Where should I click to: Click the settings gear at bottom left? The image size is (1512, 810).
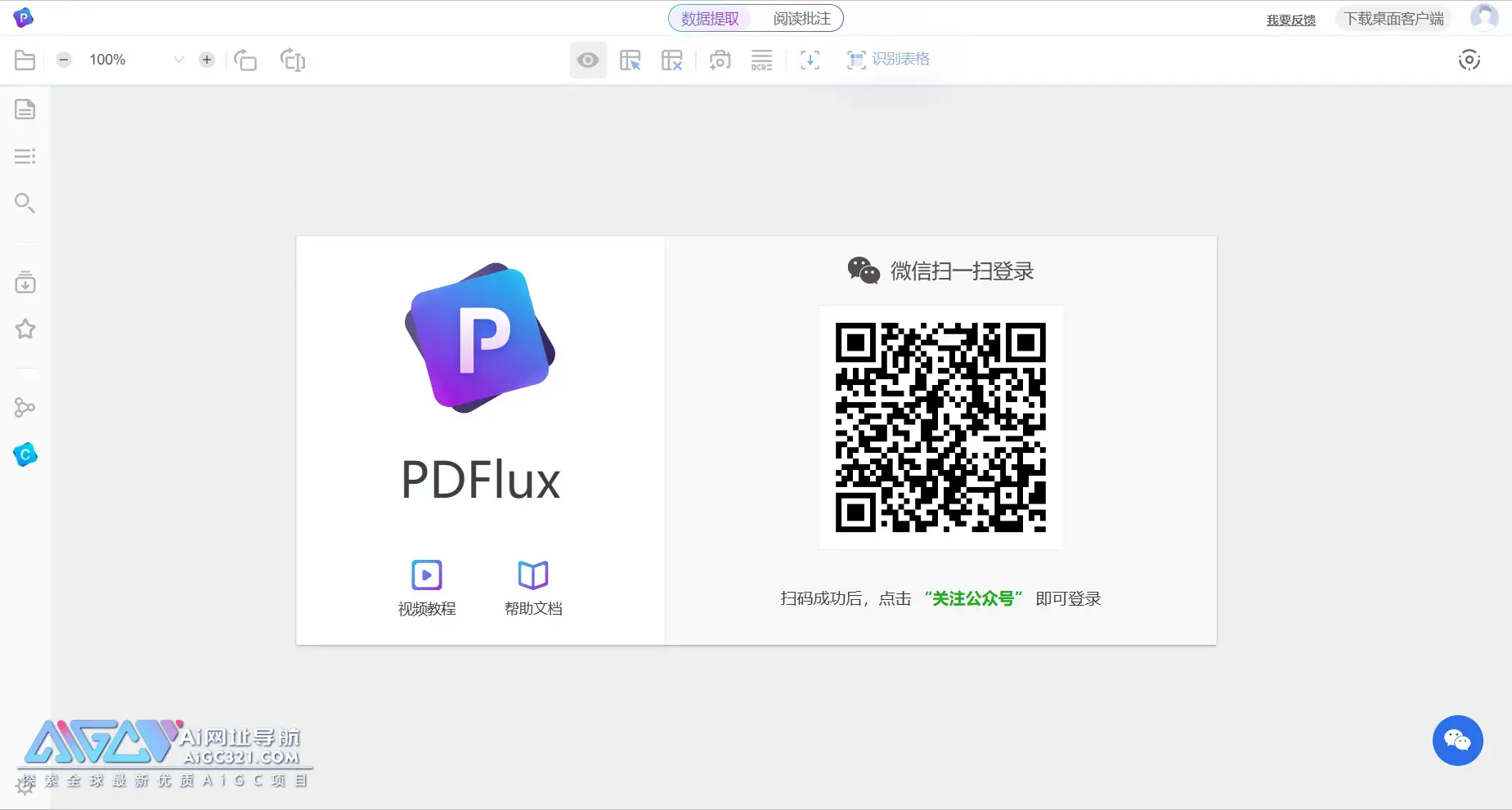tap(25, 786)
